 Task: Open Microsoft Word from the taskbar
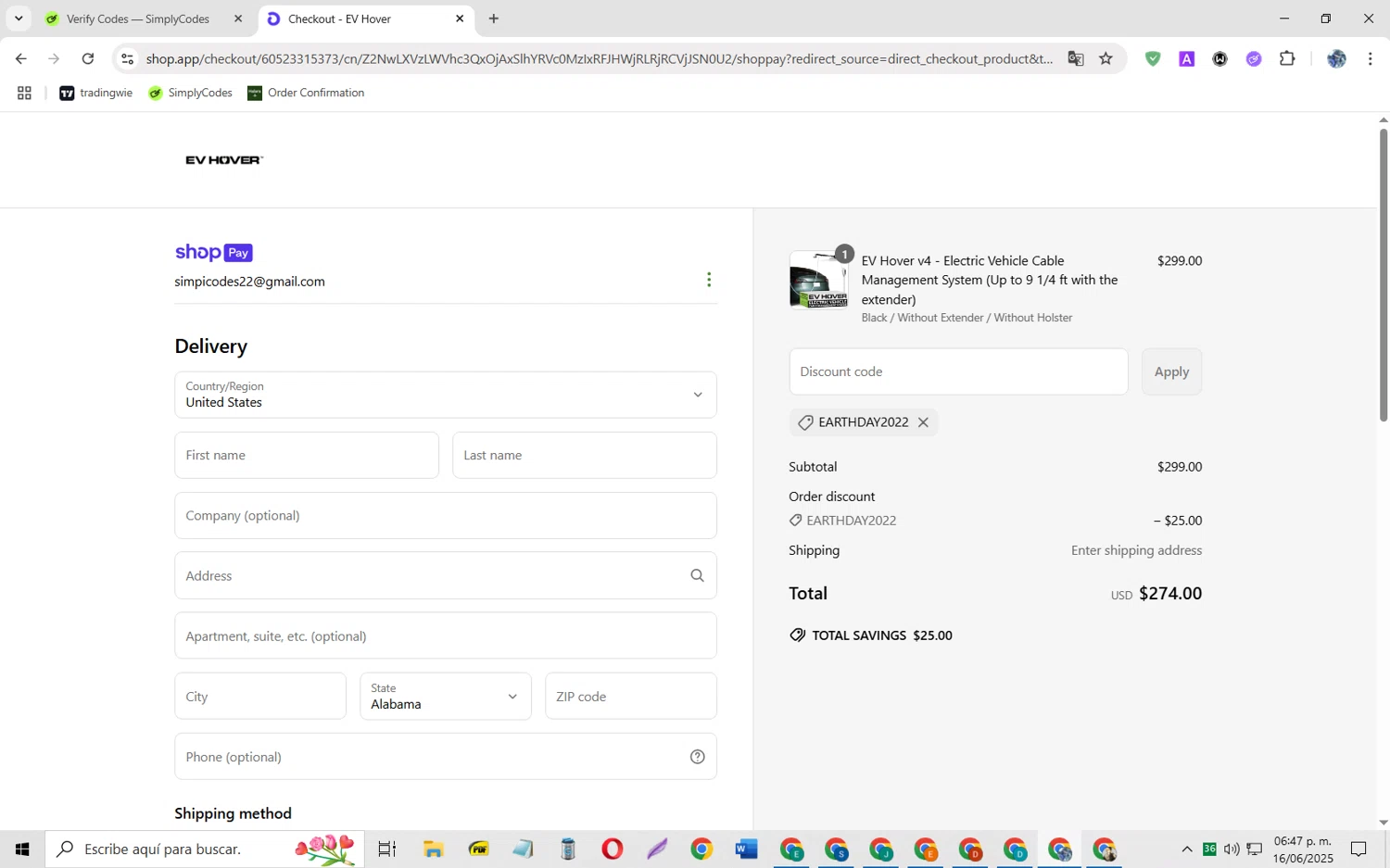[746, 849]
